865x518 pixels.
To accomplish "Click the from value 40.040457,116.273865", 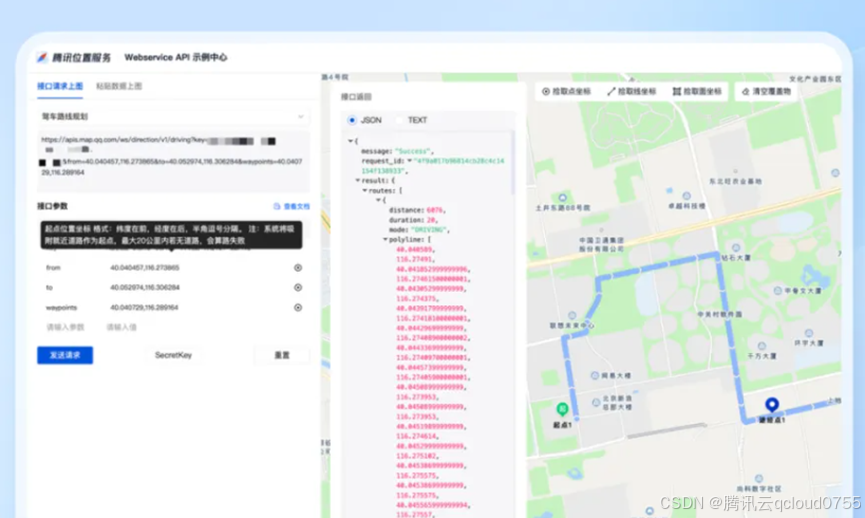I will click(145, 268).
